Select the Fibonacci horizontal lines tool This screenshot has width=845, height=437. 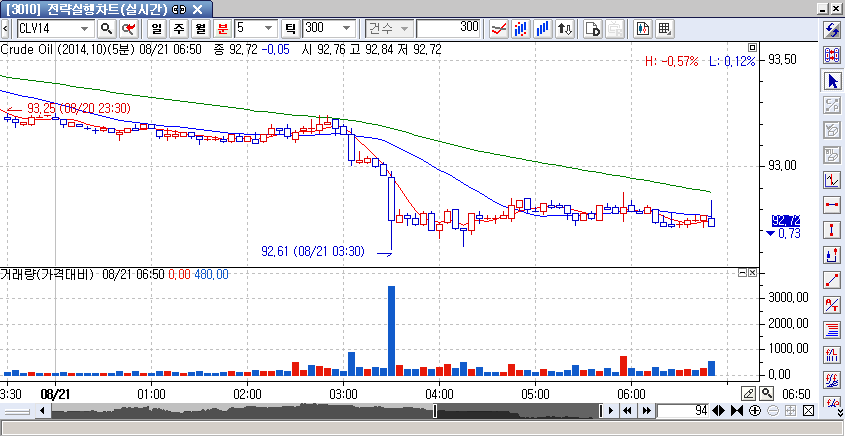coord(831,329)
